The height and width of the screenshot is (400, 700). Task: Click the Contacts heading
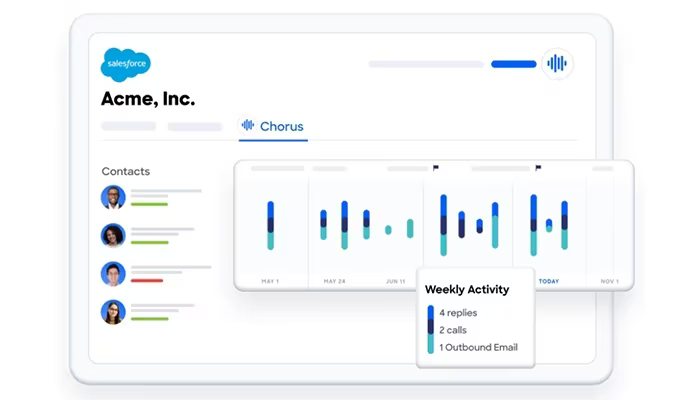pyautogui.click(x=125, y=171)
